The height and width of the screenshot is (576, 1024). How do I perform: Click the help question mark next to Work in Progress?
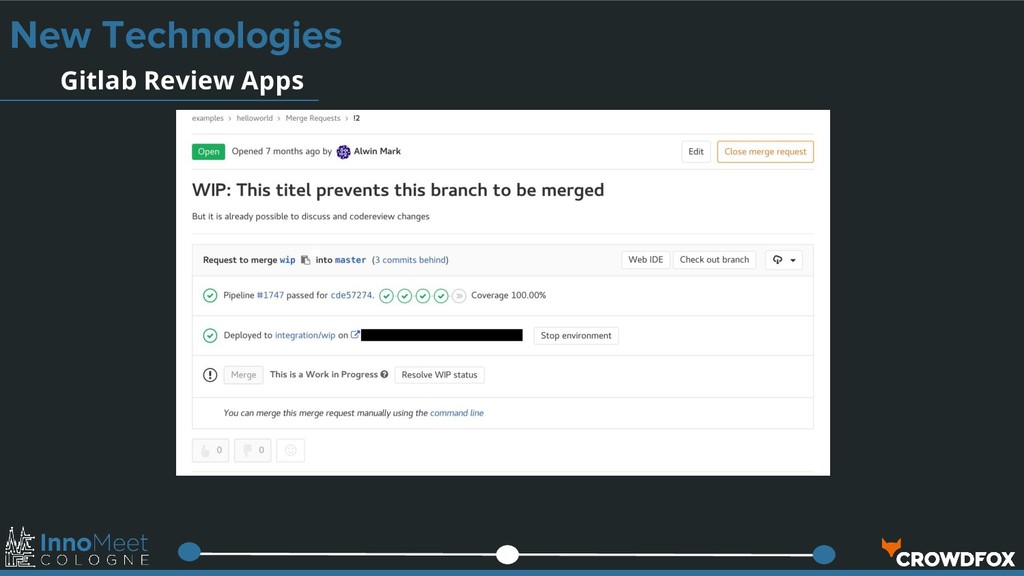tap(385, 374)
